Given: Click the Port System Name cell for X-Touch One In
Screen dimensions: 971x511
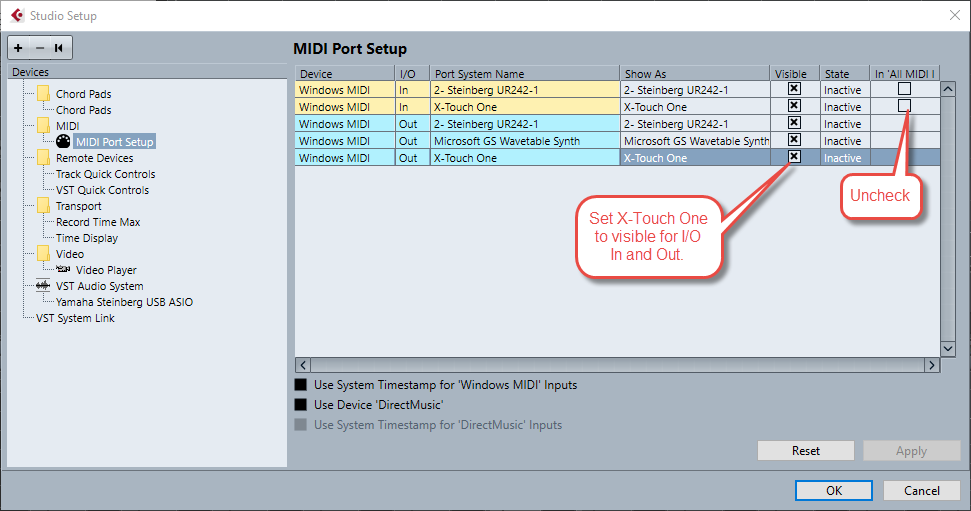Looking at the screenshot, I should click(x=525, y=107).
